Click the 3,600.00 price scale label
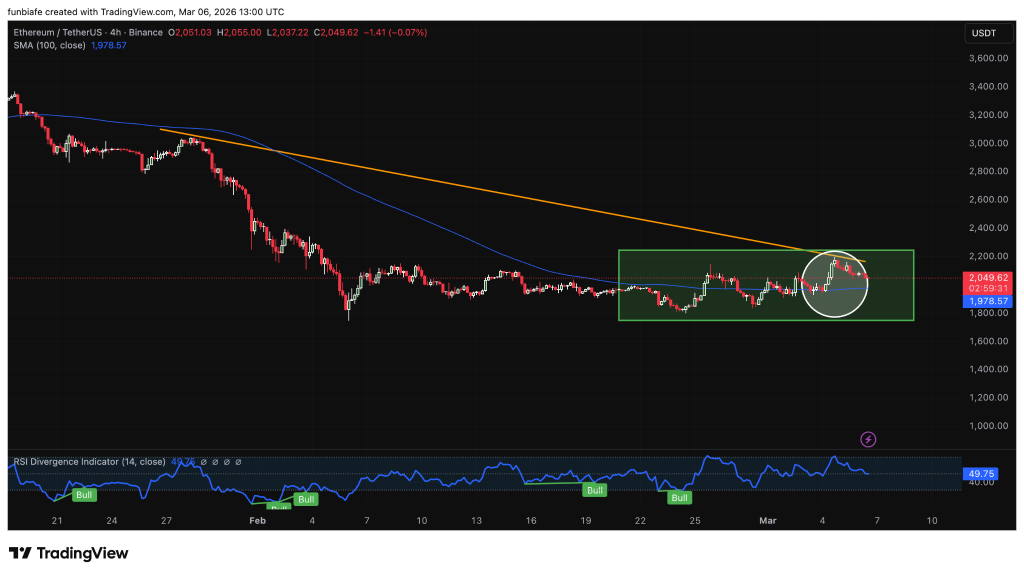 [987, 58]
